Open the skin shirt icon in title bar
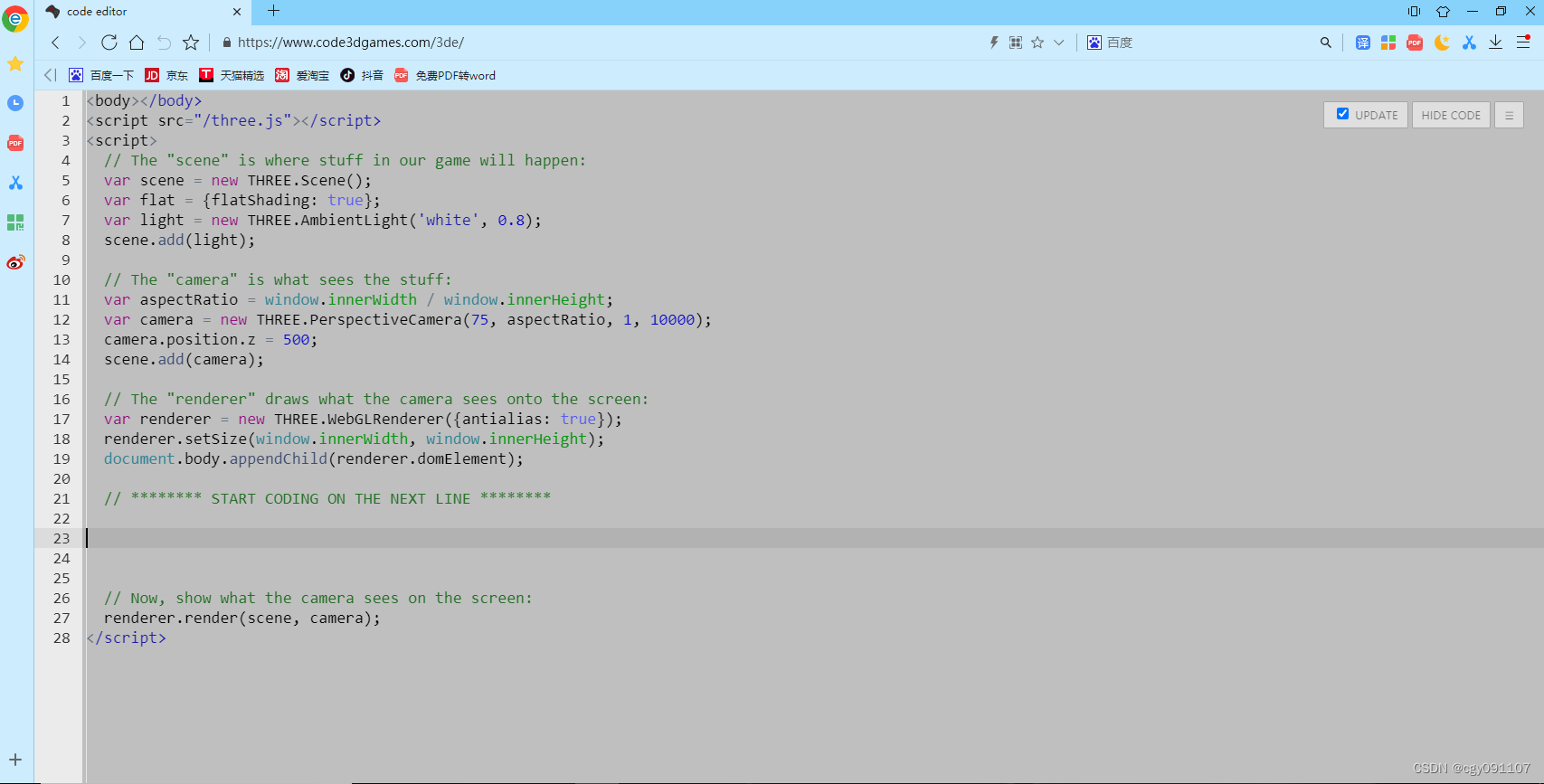The height and width of the screenshot is (784, 1544). click(x=1443, y=11)
